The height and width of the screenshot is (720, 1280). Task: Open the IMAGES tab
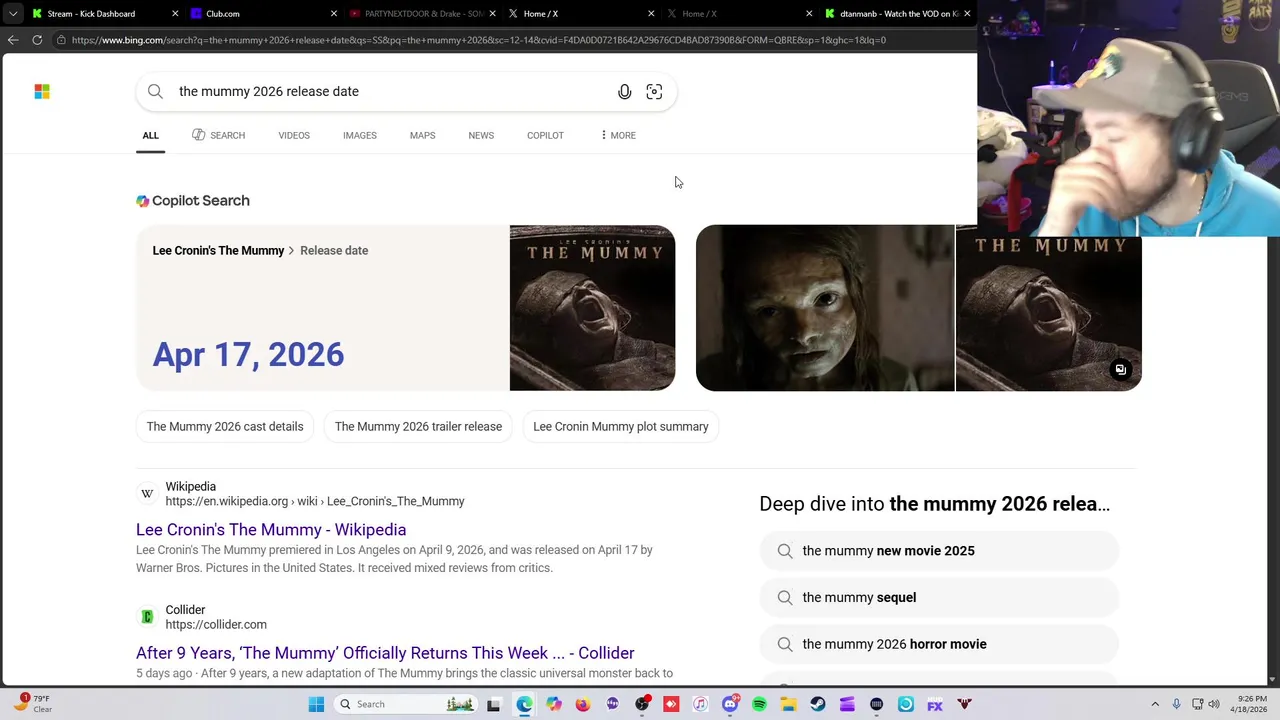pyautogui.click(x=360, y=135)
